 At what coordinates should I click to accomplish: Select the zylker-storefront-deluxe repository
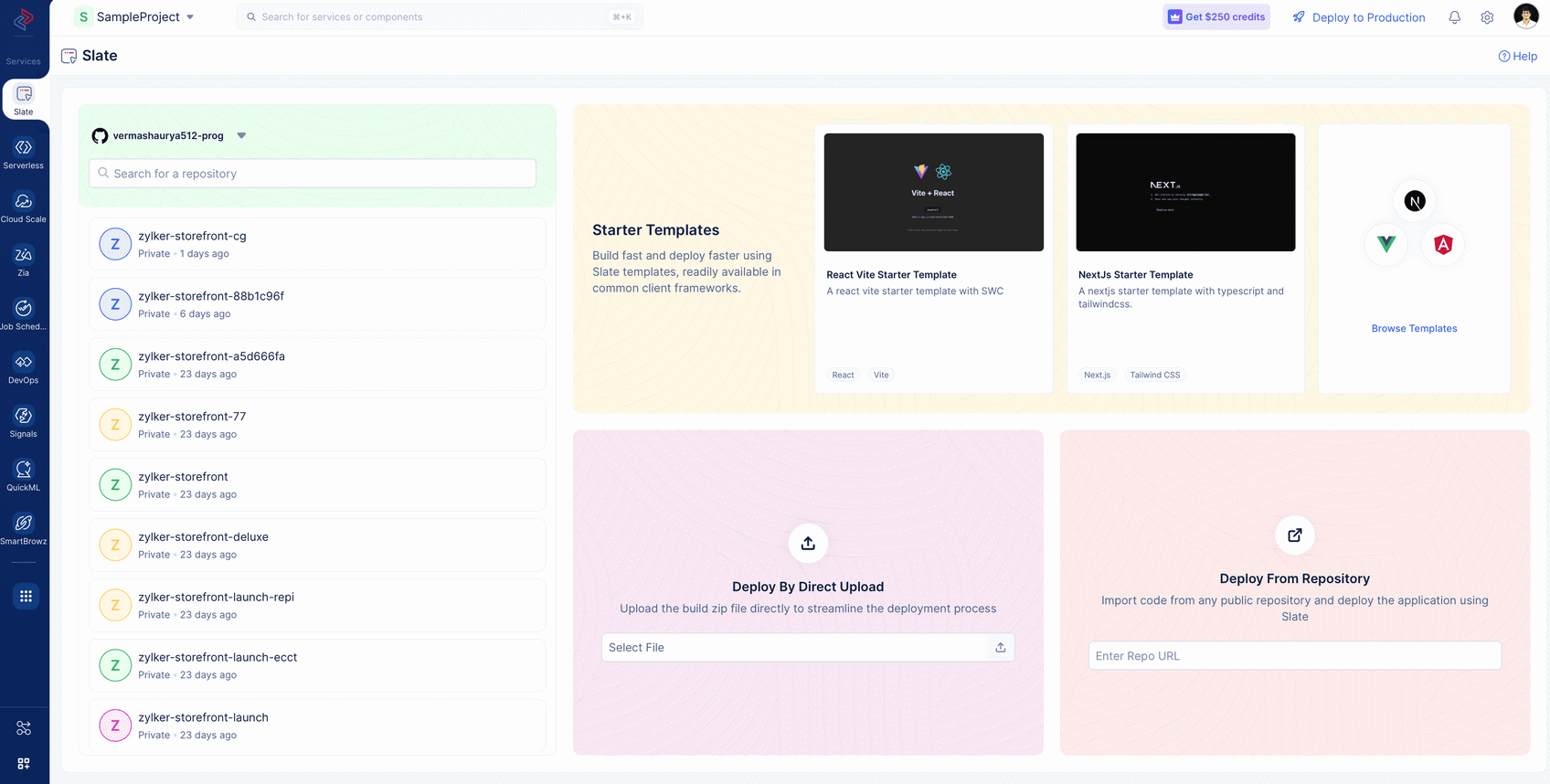pyautogui.click(x=317, y=546)
